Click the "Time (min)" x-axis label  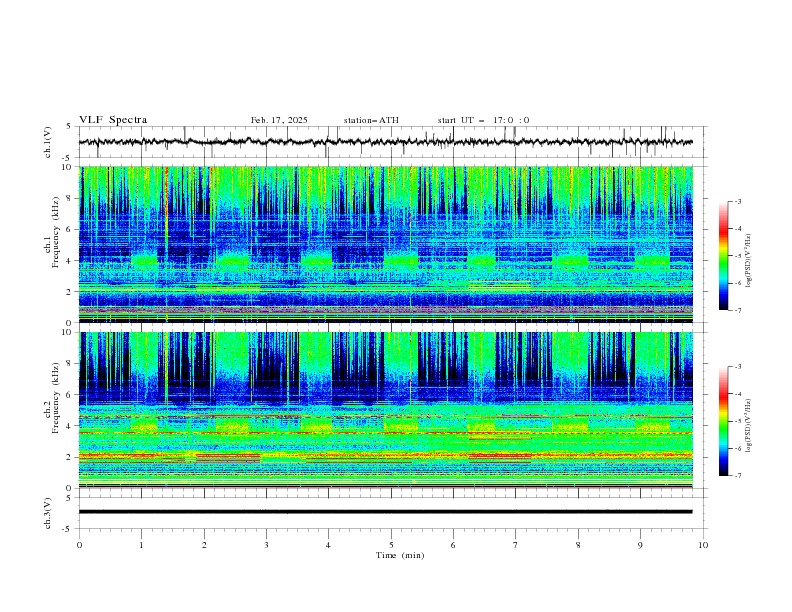point(400,555)
